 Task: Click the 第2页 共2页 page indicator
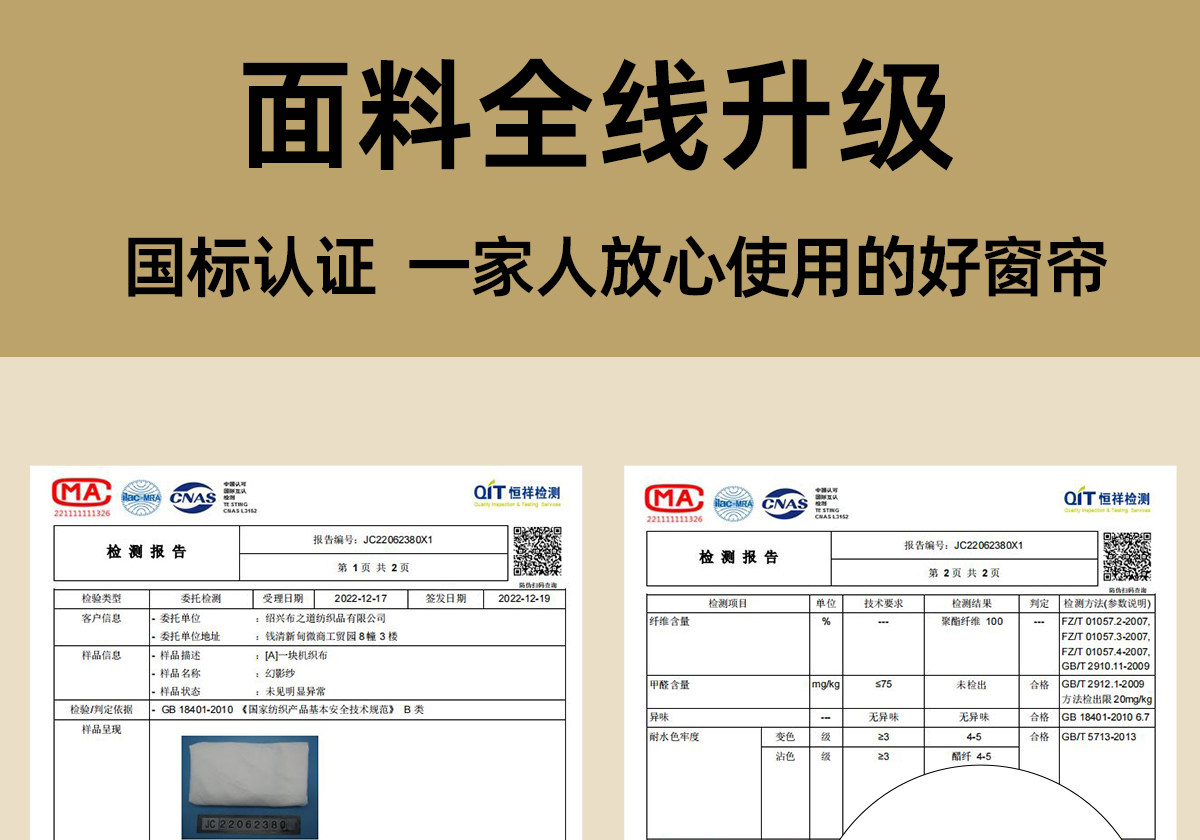[x=964, y=573]
